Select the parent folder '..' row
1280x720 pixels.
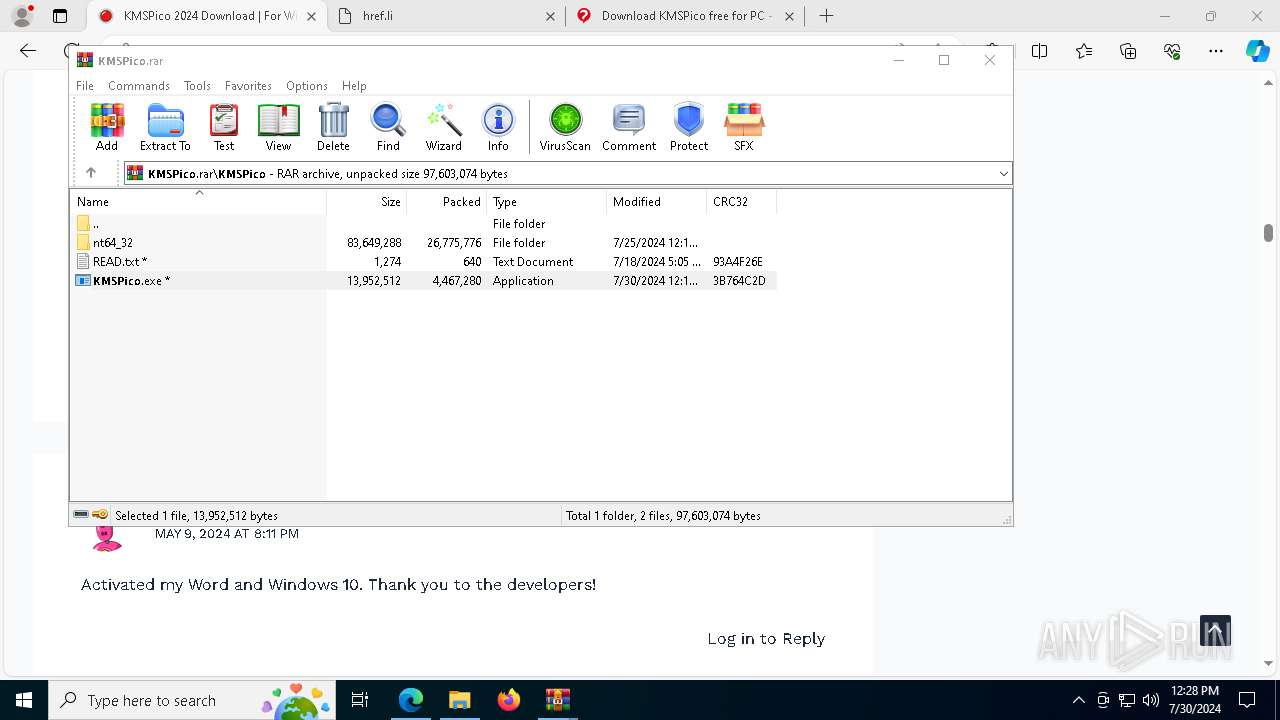[423, 224]
